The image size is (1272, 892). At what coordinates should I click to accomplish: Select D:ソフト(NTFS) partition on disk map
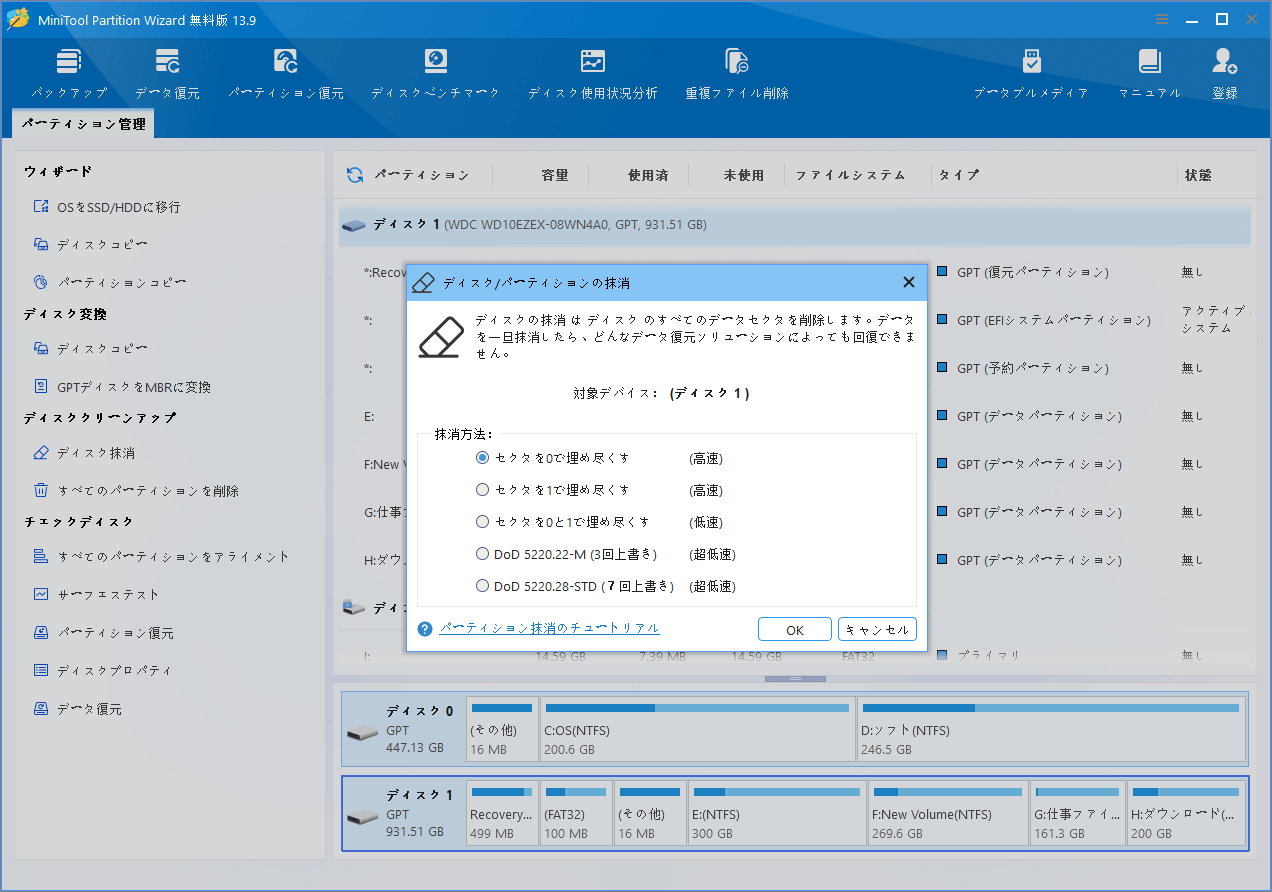[1051, 730]
